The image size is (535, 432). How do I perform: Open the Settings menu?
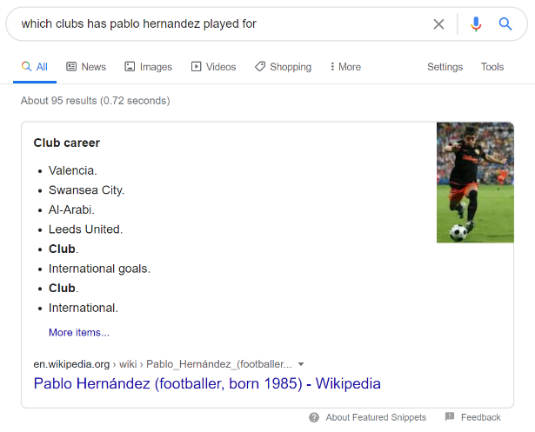coord(445,67)
